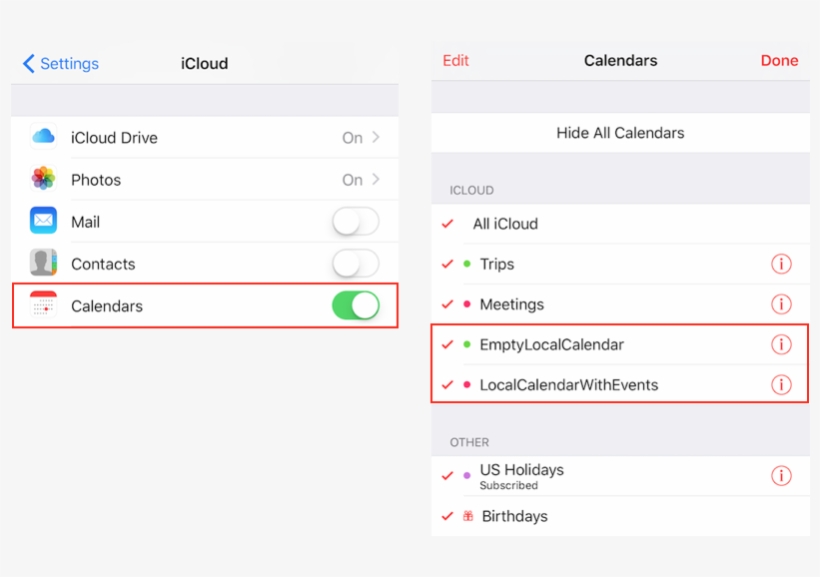
Task: Tap Edit on the Calendars screen
Action: pos(456,60)
